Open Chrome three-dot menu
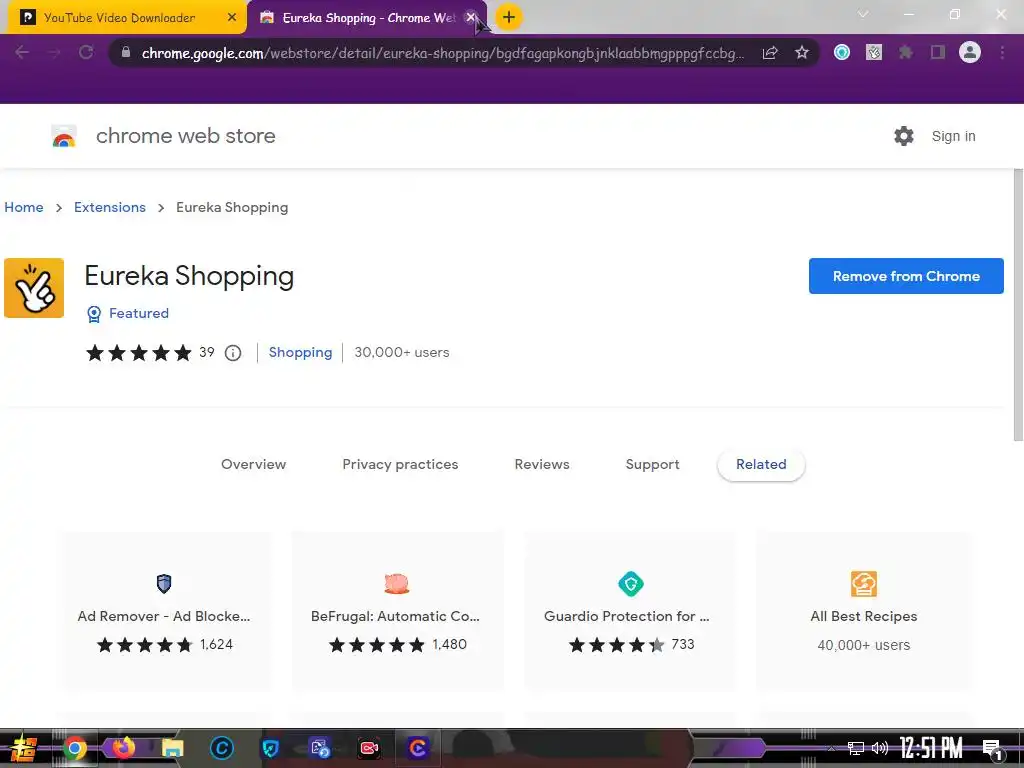 click(x=1002, y=52)
